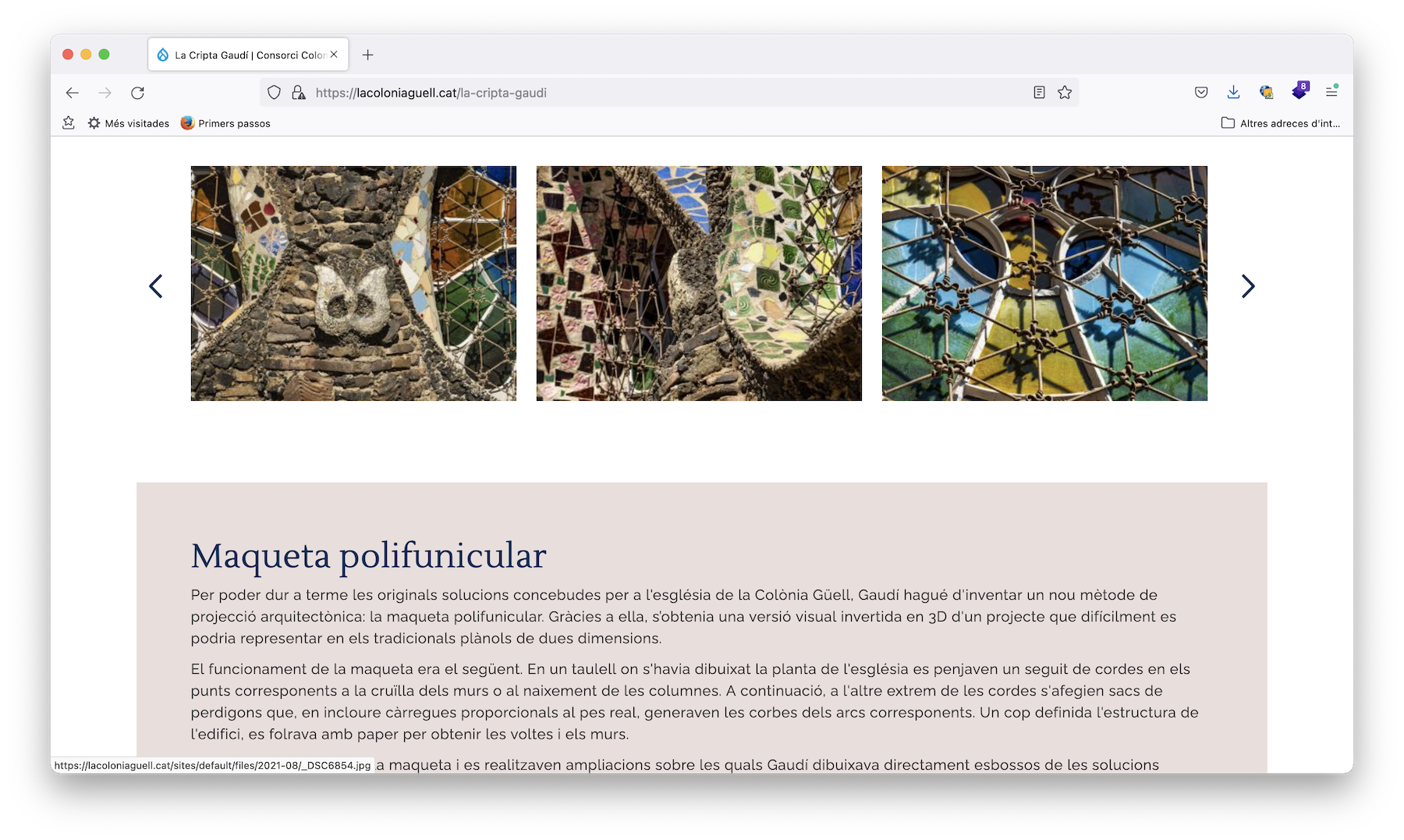Open the Primers passos bookmark
The image size is (1404, 840).
point(225,123)
